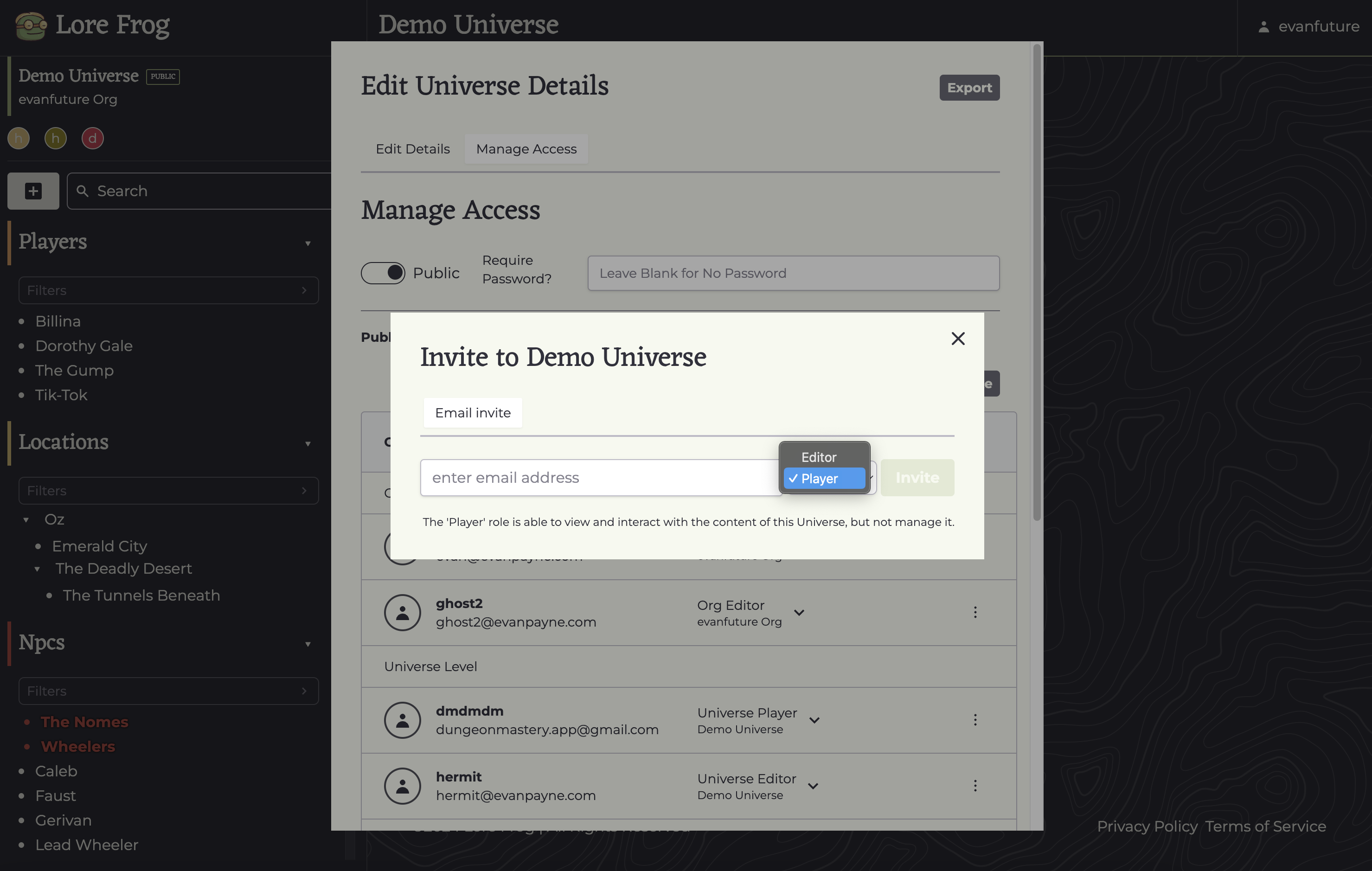Viewport: 1372px width, 871px height.
Task: Collapse the Players section
Action: (x=308, y=243)
